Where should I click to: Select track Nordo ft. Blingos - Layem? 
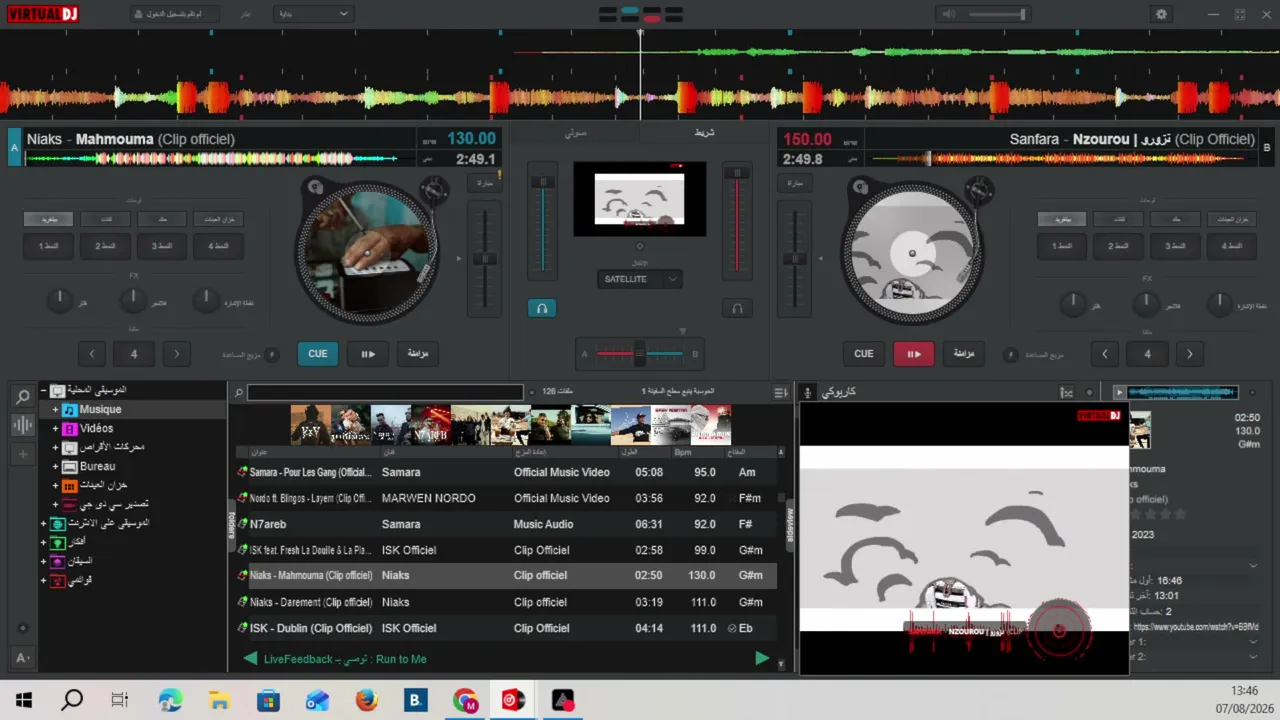[506, 498]
